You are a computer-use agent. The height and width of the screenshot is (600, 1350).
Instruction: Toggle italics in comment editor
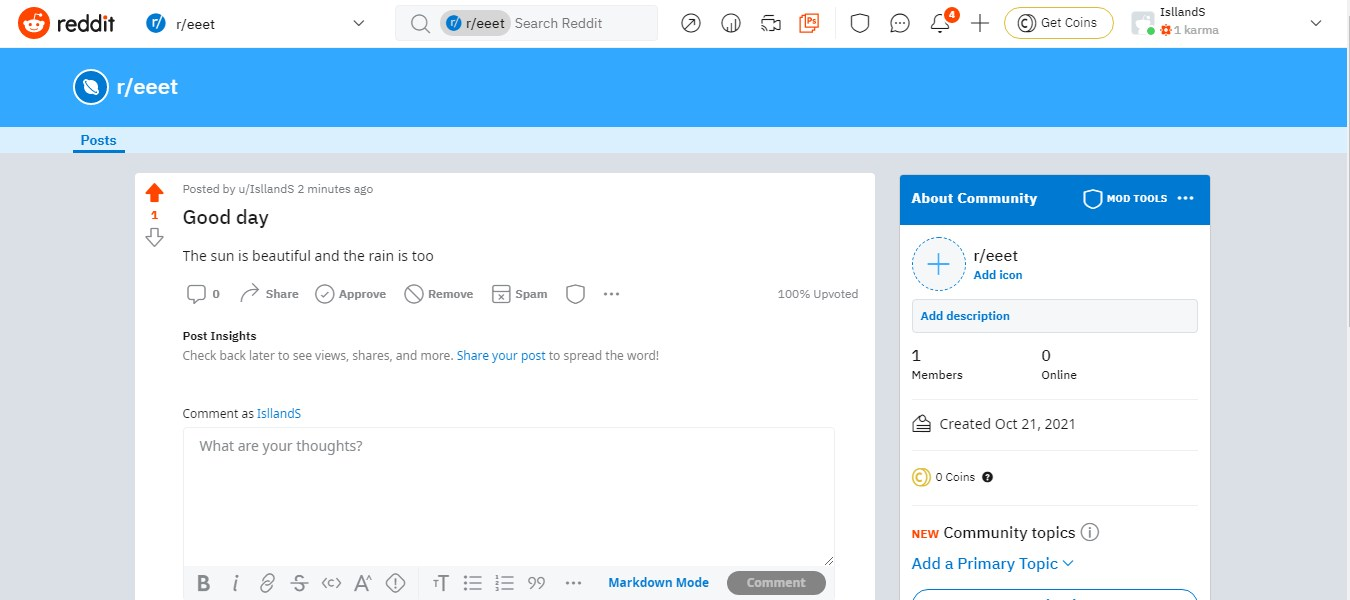(x=235, y=583)
